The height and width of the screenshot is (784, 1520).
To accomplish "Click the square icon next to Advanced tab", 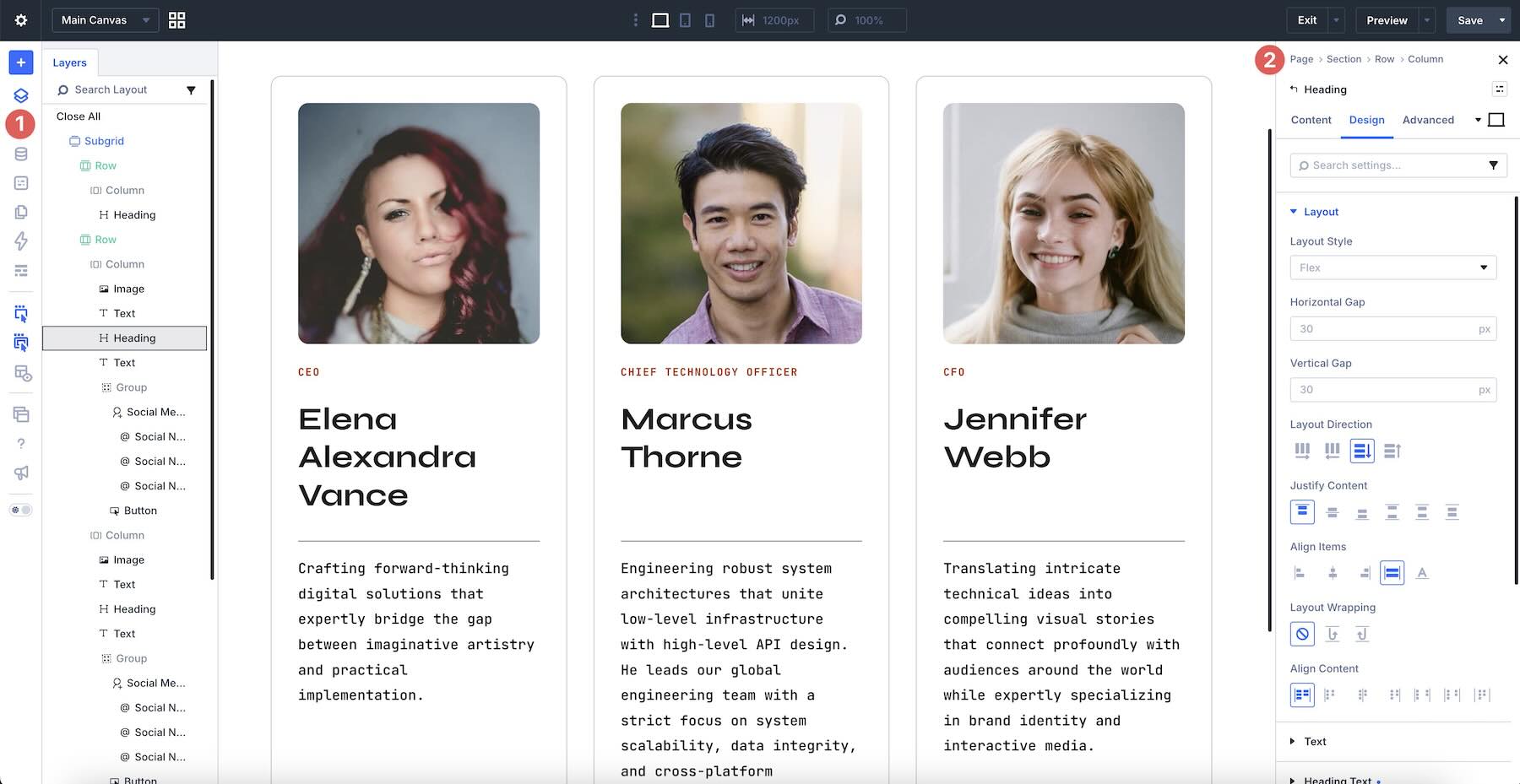I will pyautogui.click(x=1496, y=120).
